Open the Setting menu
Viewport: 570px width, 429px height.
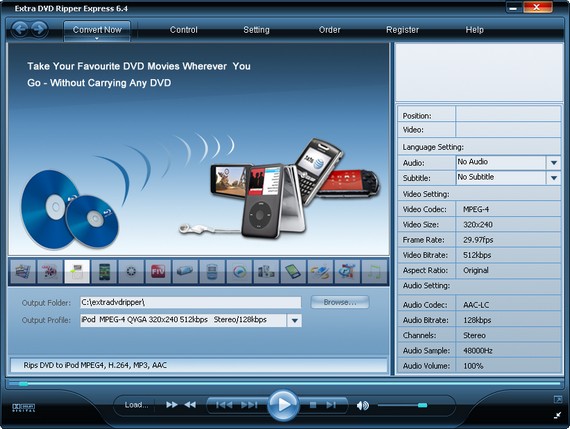[x=256, y=30]
